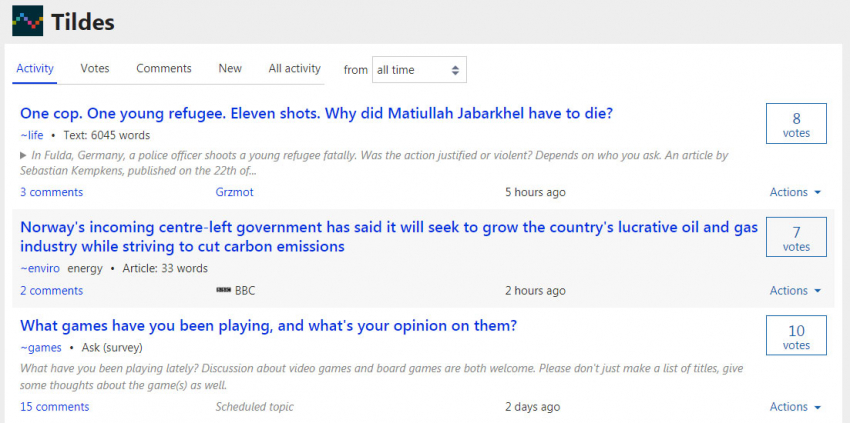
Task: Switch to the New tab
Action: click(230, 69)
